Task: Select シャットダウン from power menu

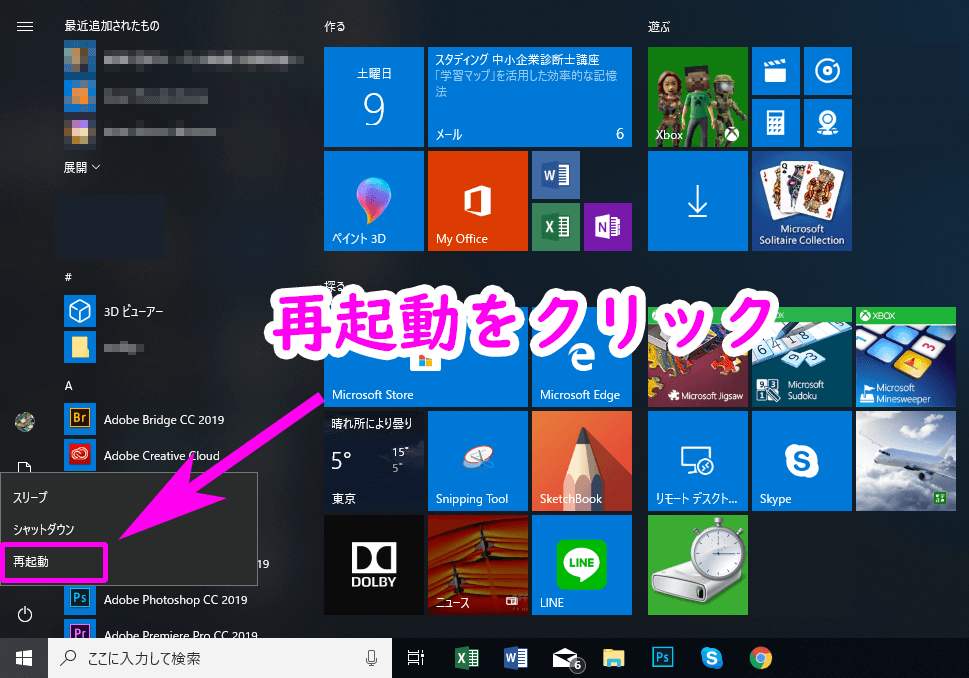Action: 129,530
